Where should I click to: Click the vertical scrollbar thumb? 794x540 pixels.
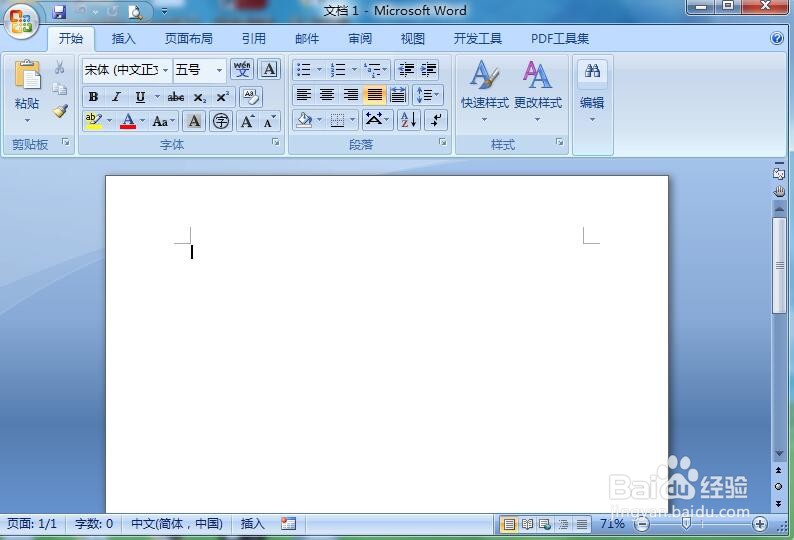click(779, 265)
